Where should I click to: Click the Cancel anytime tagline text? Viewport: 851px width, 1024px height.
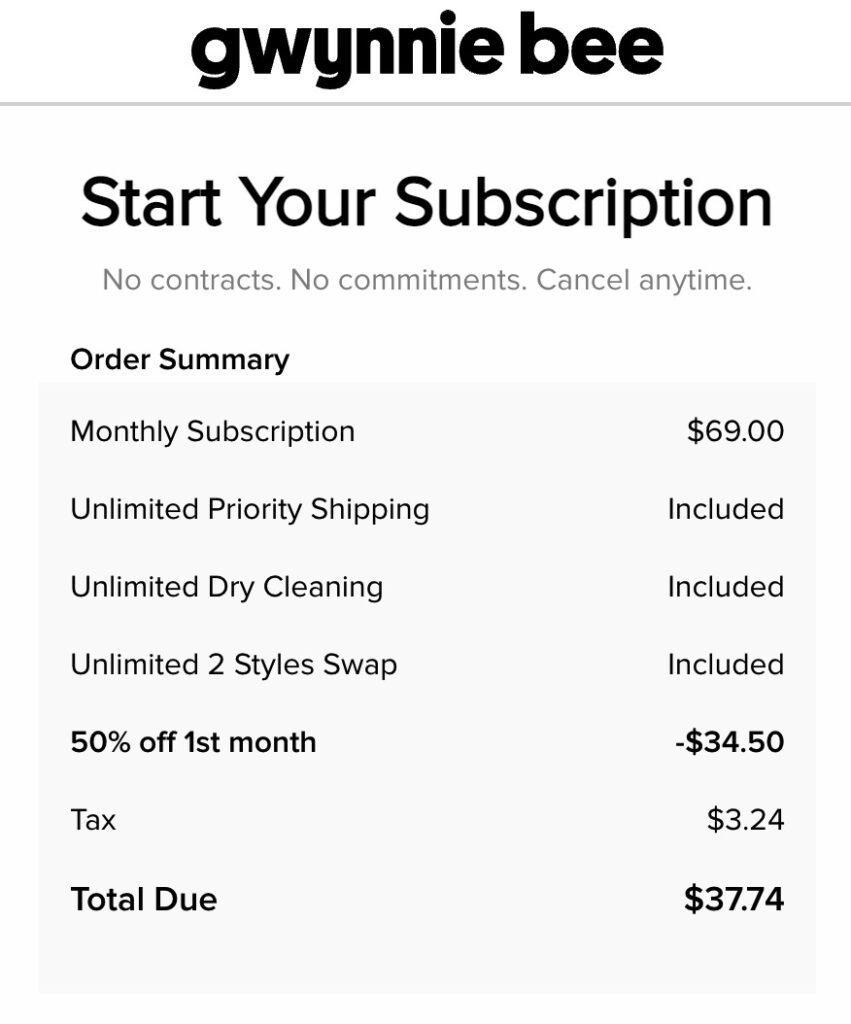(644, 279)
